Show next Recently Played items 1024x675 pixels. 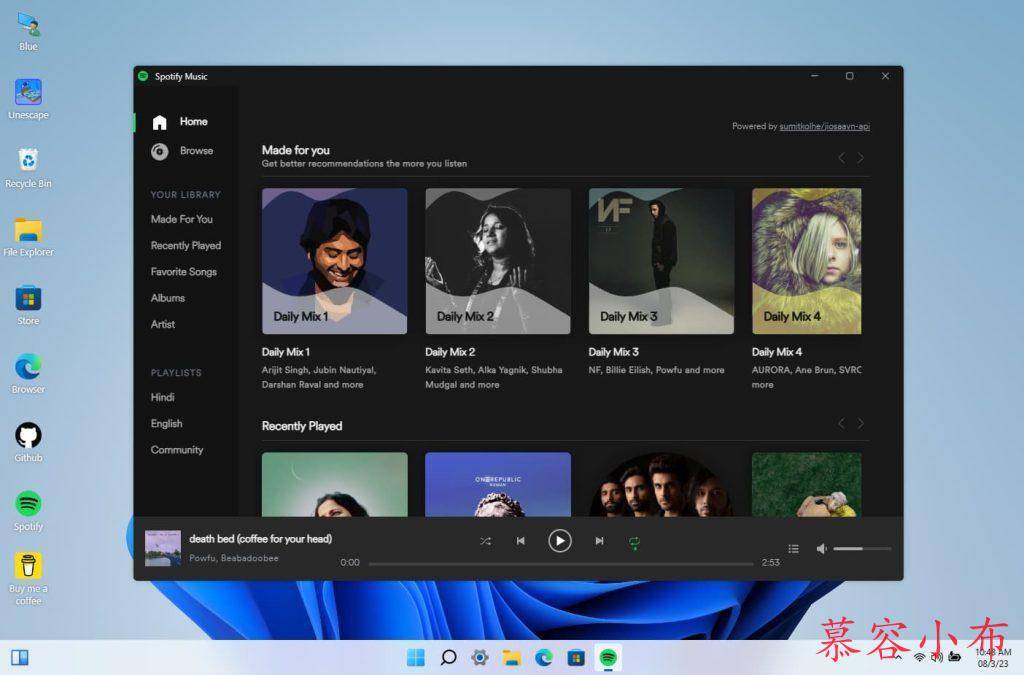click(x=861, y=424)
